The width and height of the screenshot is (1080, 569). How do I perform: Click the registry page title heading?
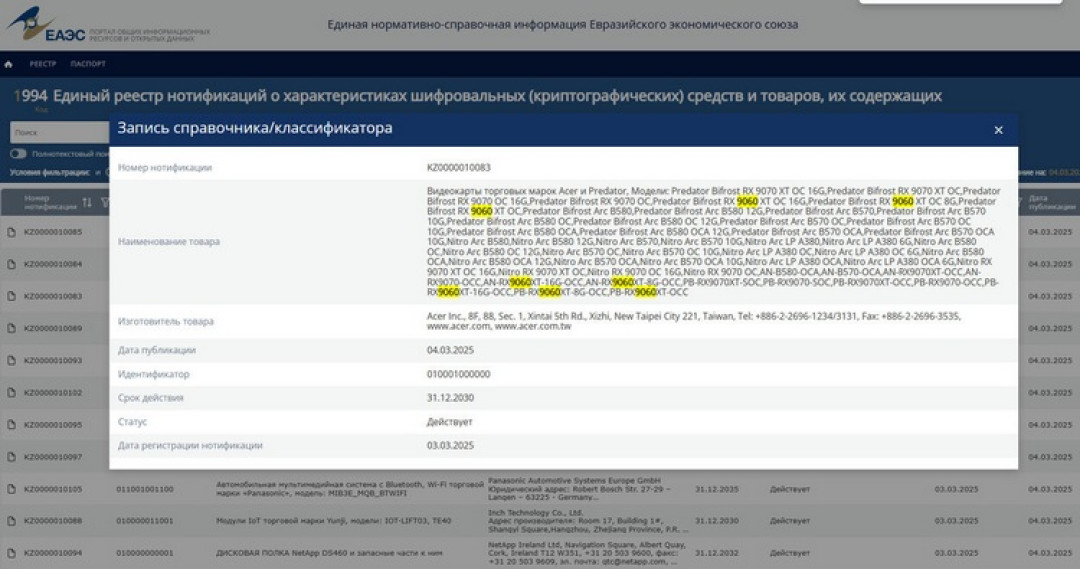[478, 96]
